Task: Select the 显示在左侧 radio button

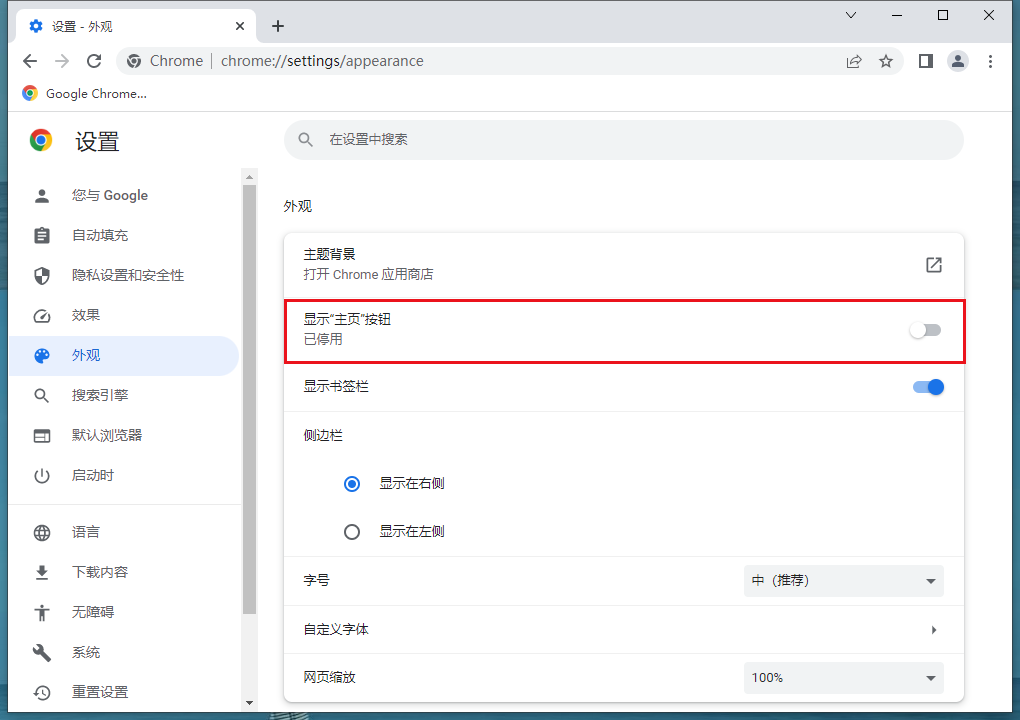Action: [352, 532]
